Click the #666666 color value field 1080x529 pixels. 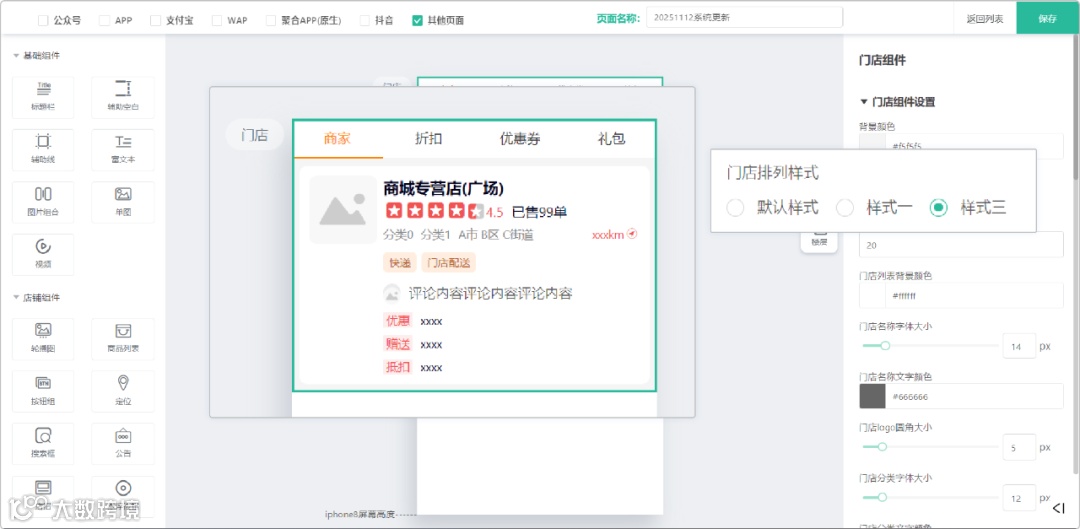pyautogui.click(x=974, y=397)
